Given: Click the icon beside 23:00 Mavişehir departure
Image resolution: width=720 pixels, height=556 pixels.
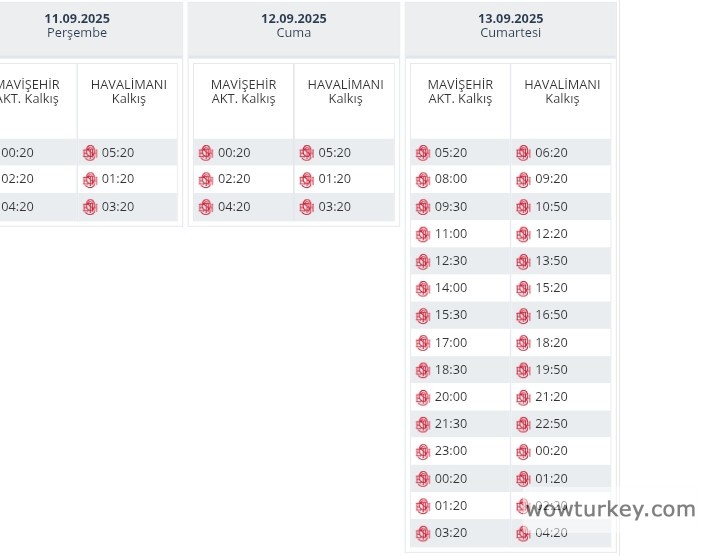Looking at the screenshot, I should pyautogui.click(x=422, y=451).
